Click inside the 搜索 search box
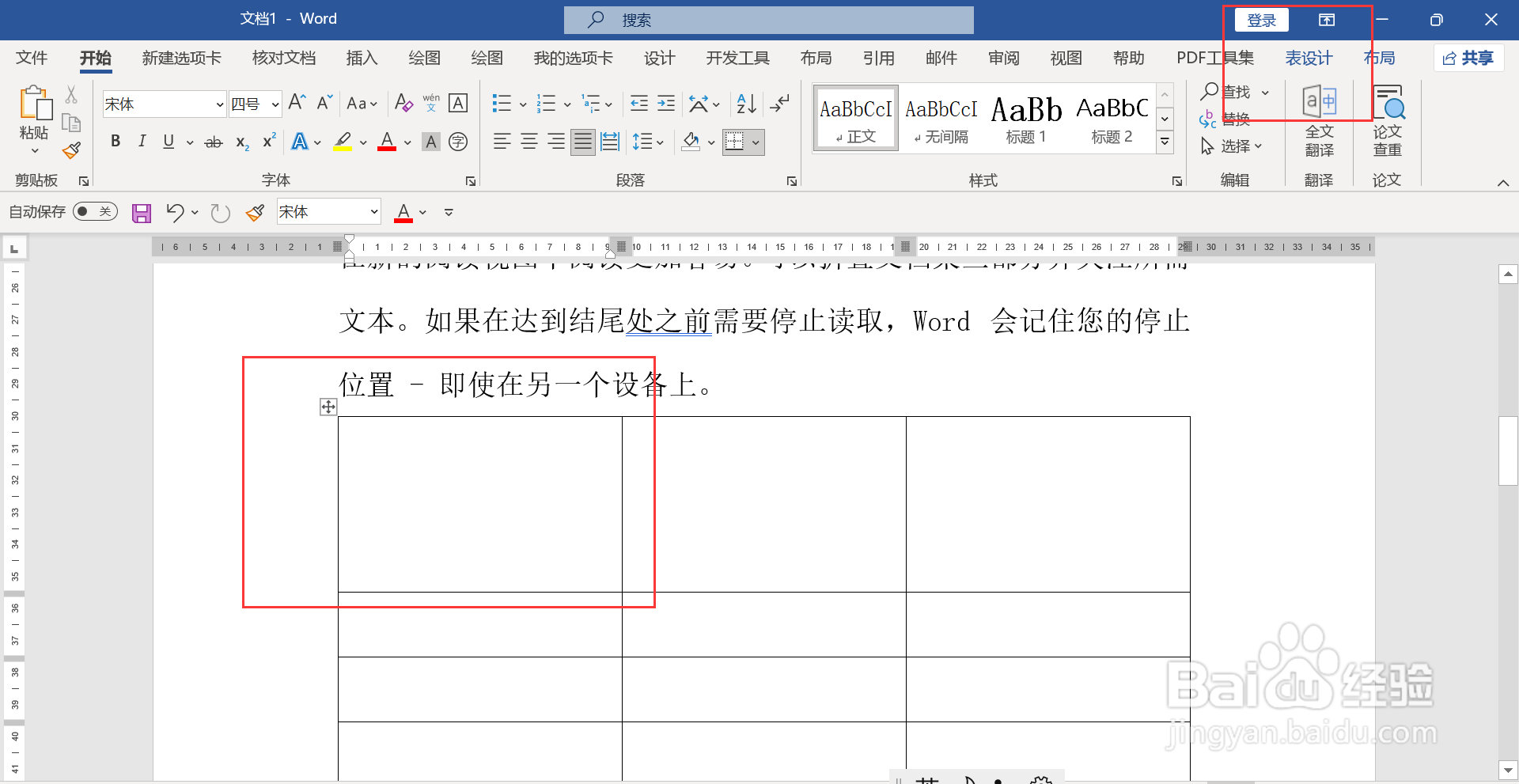The image size is (1519, 784). (x=767, y=19)
